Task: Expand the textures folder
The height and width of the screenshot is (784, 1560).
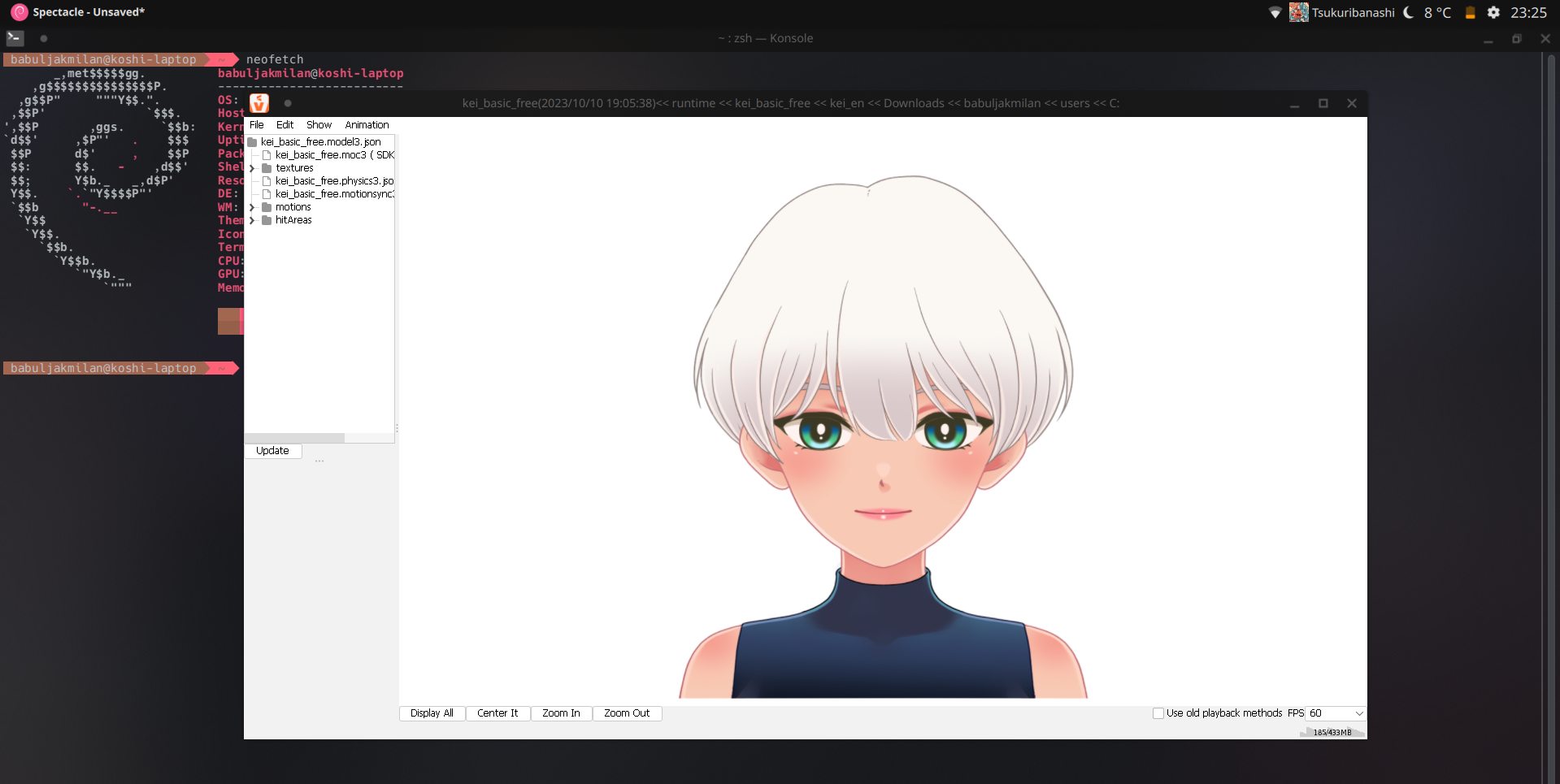Action: click(x=253, y=167)
